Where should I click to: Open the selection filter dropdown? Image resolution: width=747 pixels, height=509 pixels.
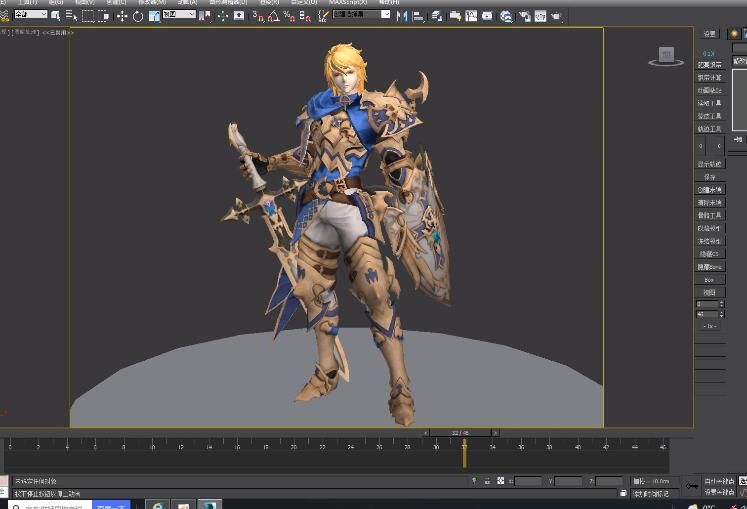coord(31,14)
